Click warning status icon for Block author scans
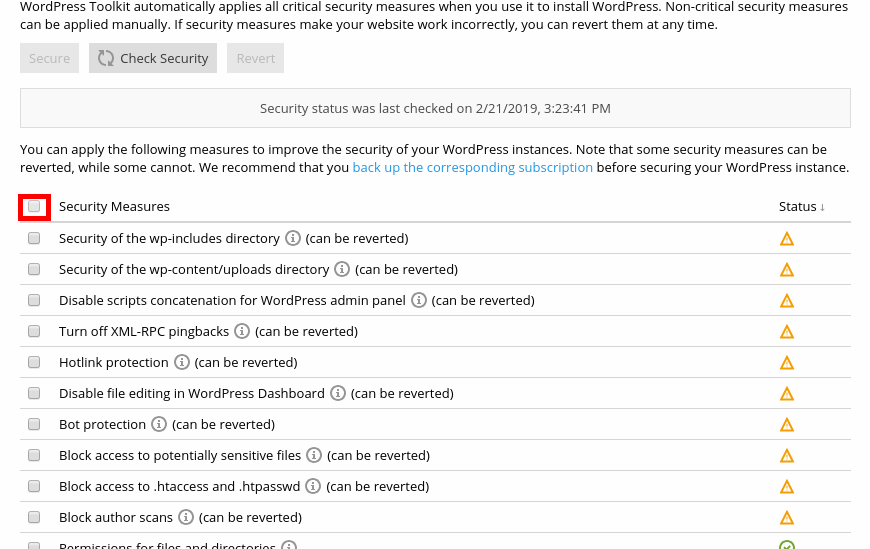870x549 pixels. click(787, 518)
